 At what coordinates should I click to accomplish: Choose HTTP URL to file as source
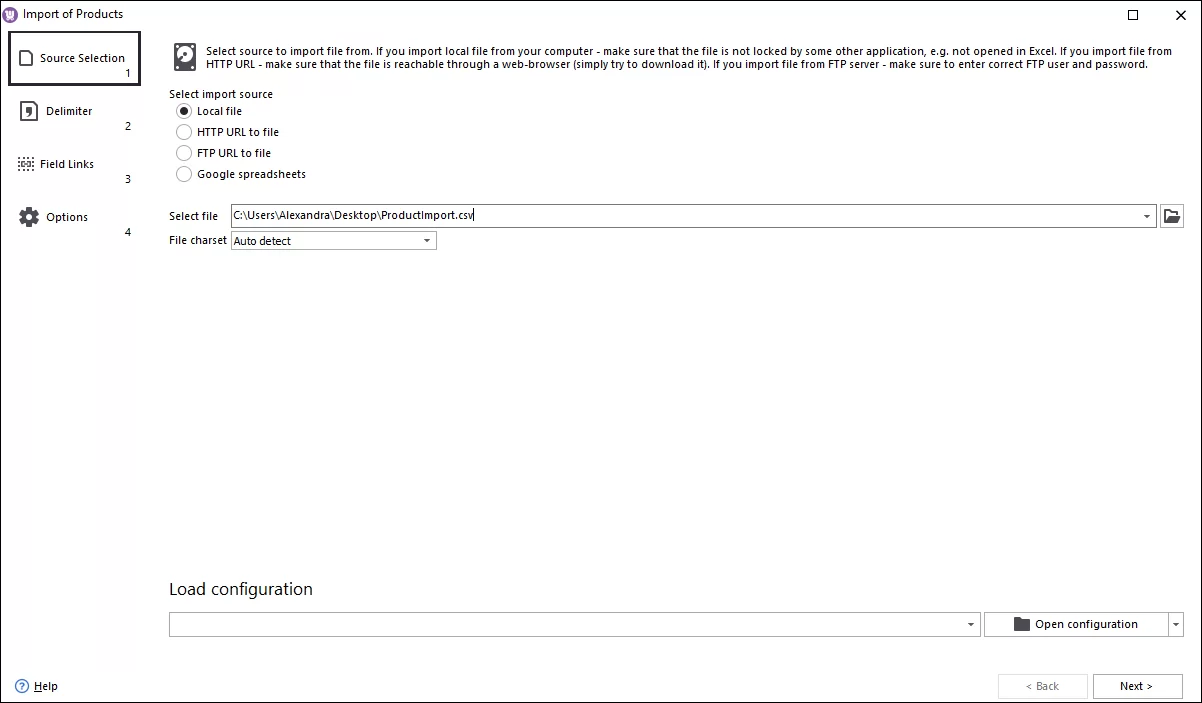tap(184, 131)
